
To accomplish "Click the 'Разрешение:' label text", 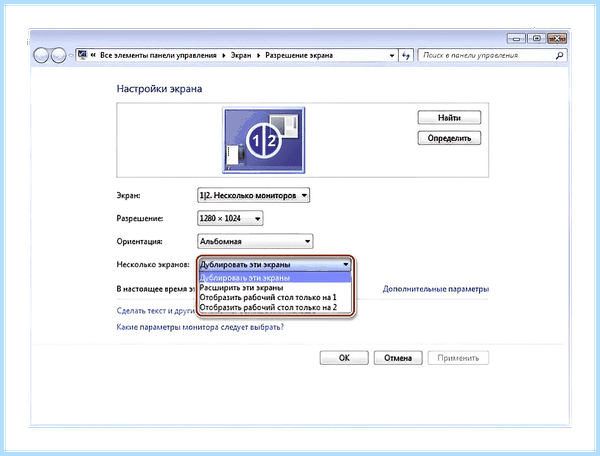I will 140,218.
